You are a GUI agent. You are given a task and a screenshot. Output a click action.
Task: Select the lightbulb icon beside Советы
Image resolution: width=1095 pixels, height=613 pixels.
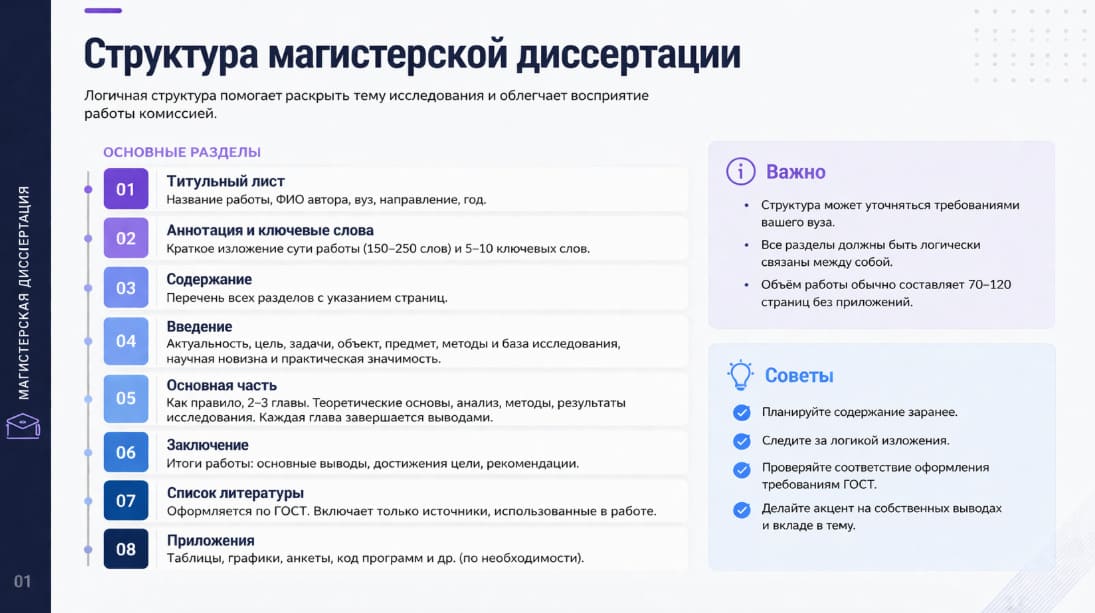[740, 374]
